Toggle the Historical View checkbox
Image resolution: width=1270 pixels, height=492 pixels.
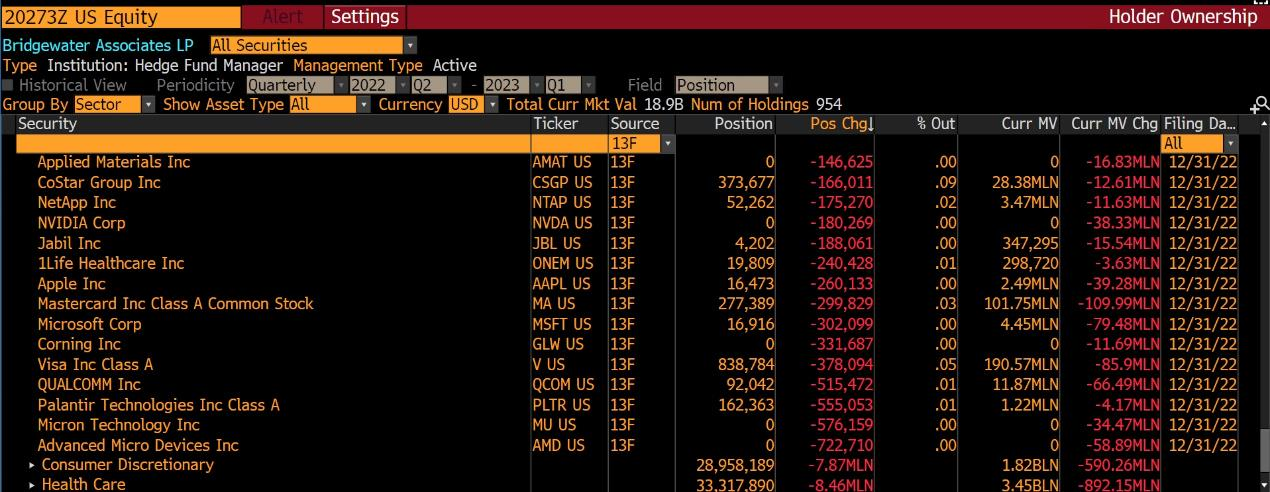[x=9, y=85]
